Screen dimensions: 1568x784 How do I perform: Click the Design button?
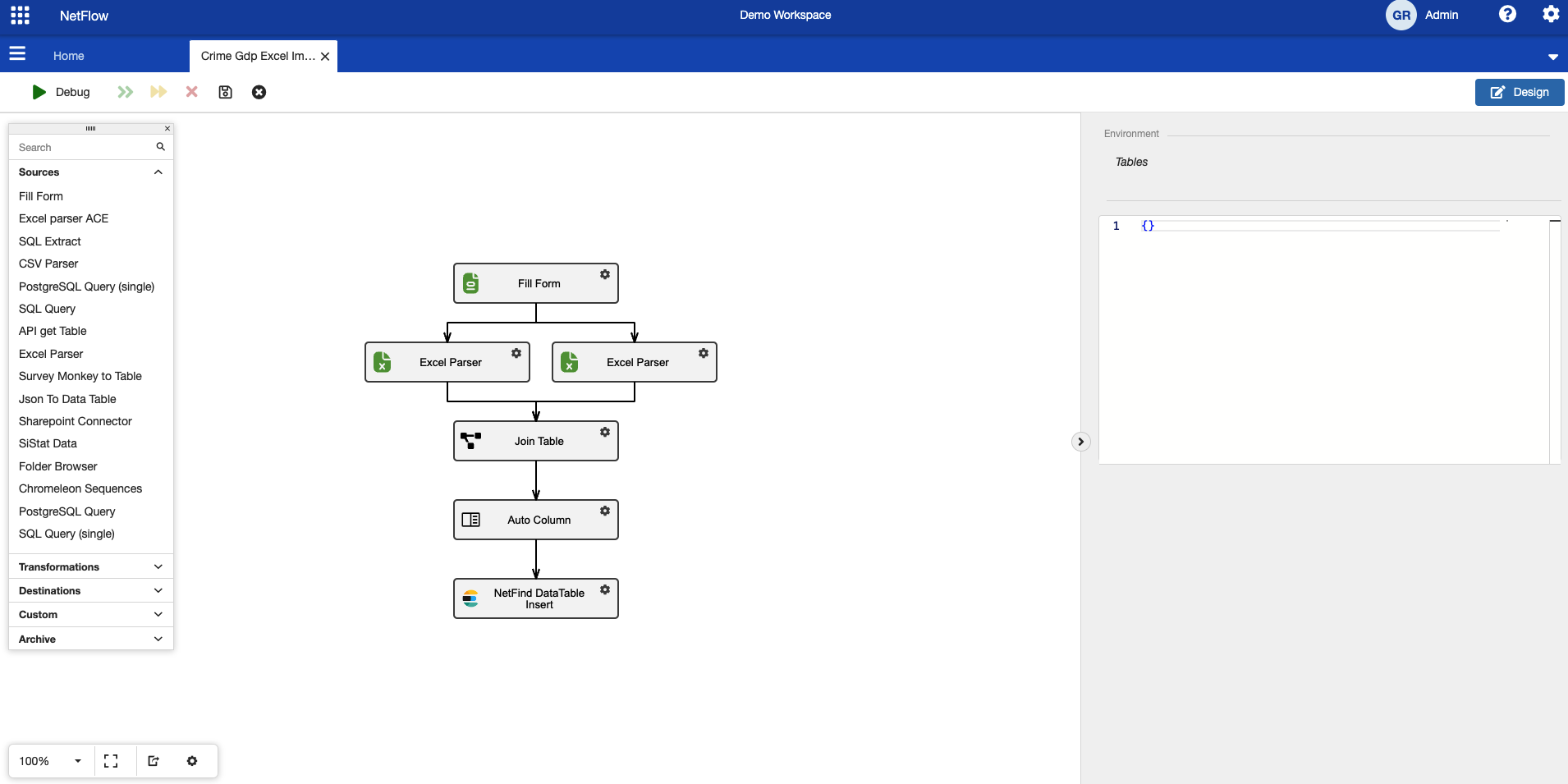click(x=1519, y=92)
